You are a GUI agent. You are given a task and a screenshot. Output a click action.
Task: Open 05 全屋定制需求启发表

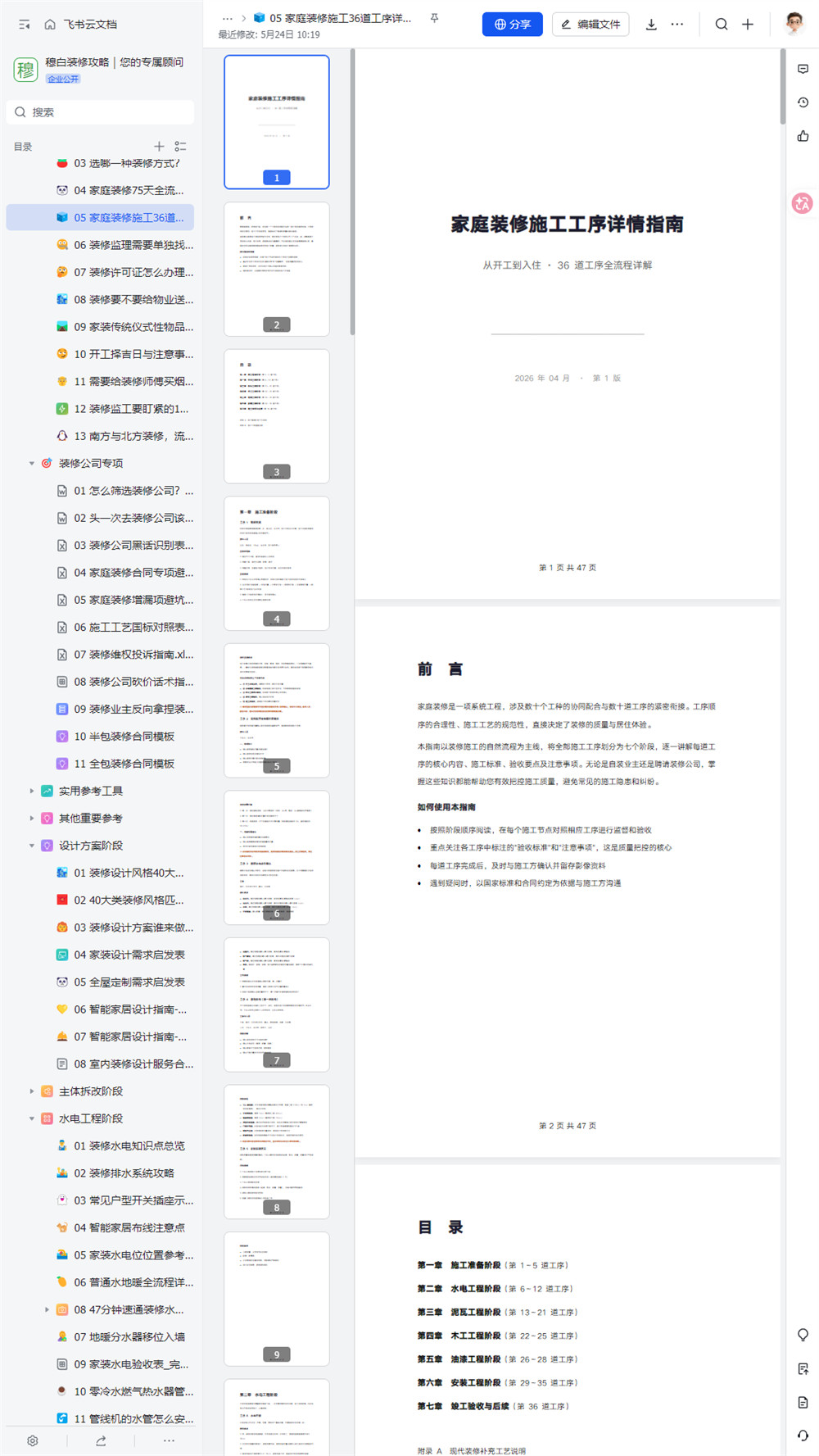tap(100, 982)
